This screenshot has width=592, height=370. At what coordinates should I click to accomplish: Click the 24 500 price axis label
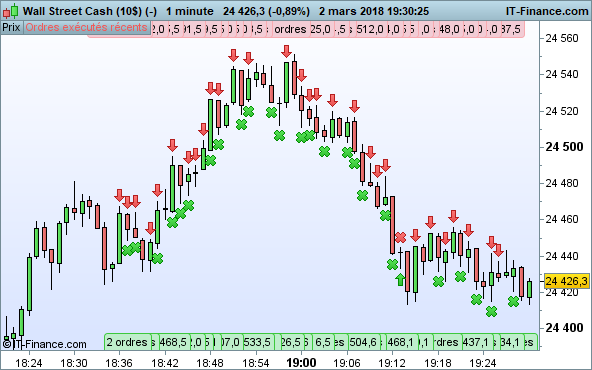(564, 147)
